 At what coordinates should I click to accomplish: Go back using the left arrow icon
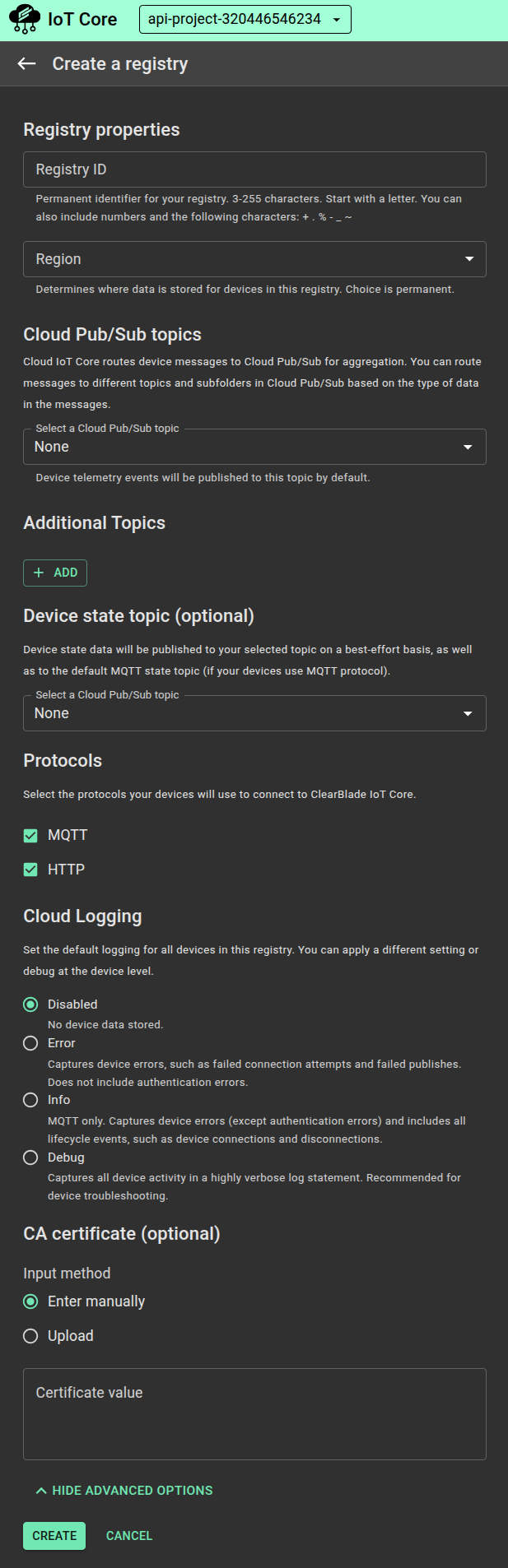(x=27, y=64)
